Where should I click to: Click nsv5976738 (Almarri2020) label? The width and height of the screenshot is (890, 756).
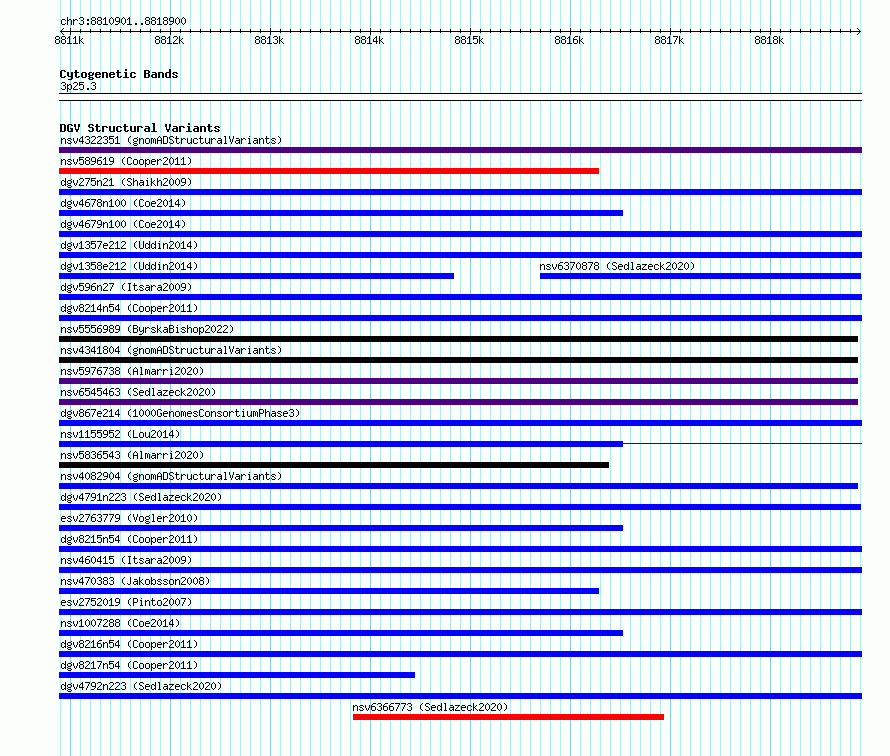[132, 371]
